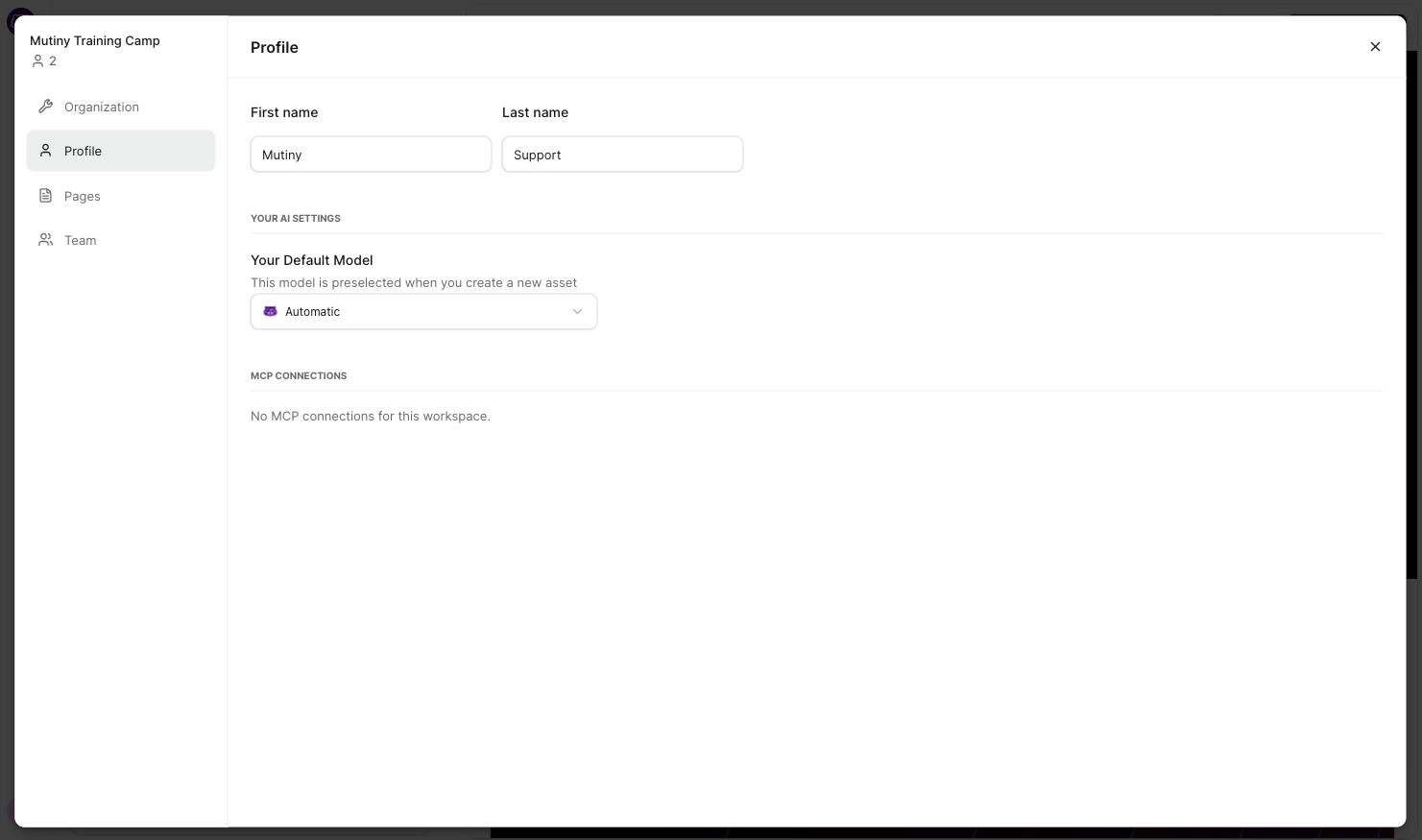Viewport: 1422px width, 840px height.
Task: Close the Profile settings dialog
Action: click(x=1375, y=47)
